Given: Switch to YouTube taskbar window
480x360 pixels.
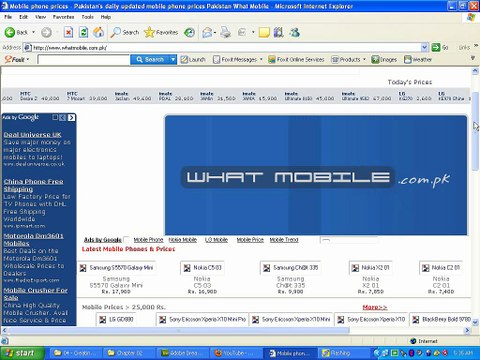Looking at the screenshot, I should 236,353.
